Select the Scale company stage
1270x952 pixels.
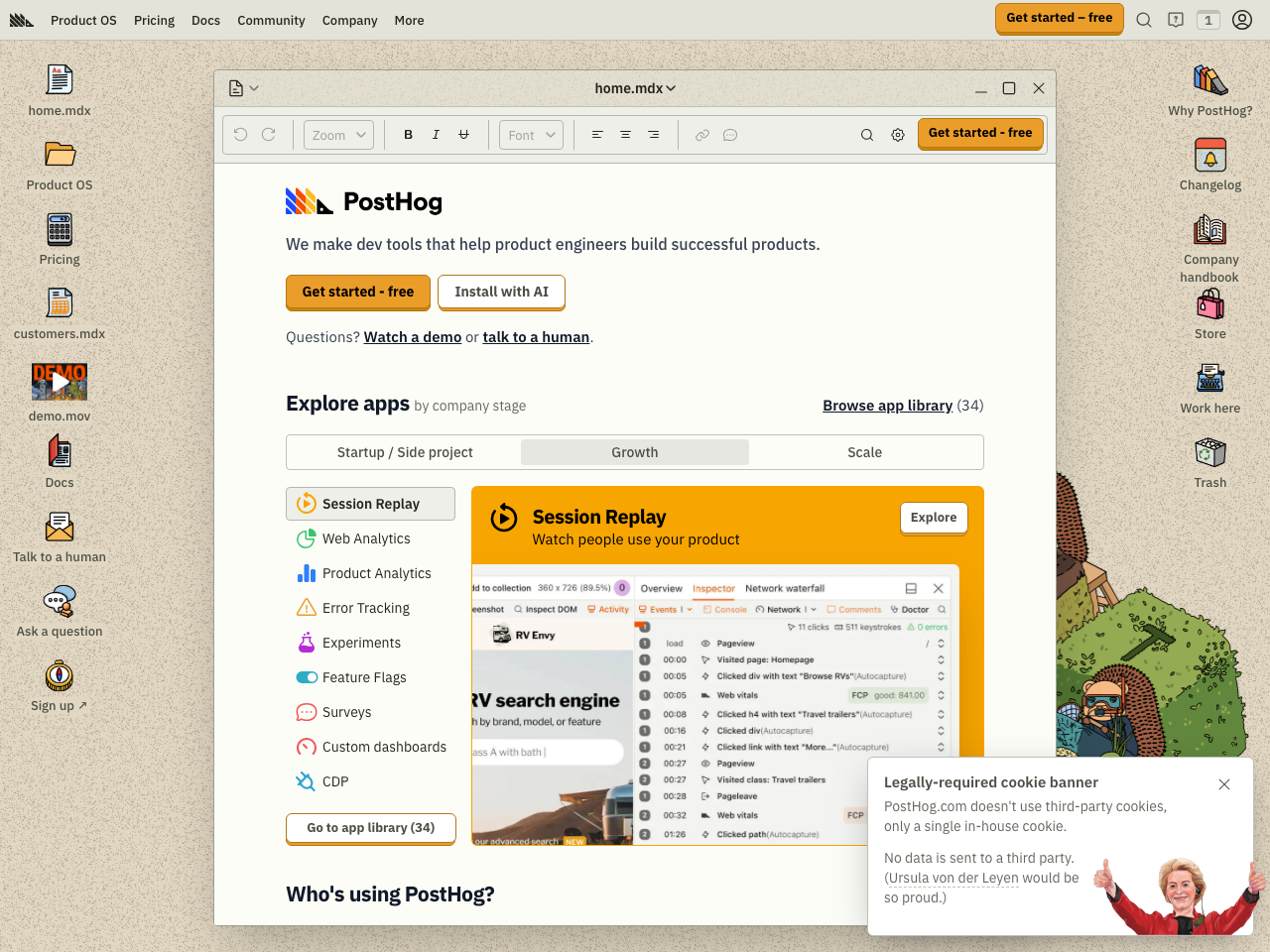coord(864,452)
